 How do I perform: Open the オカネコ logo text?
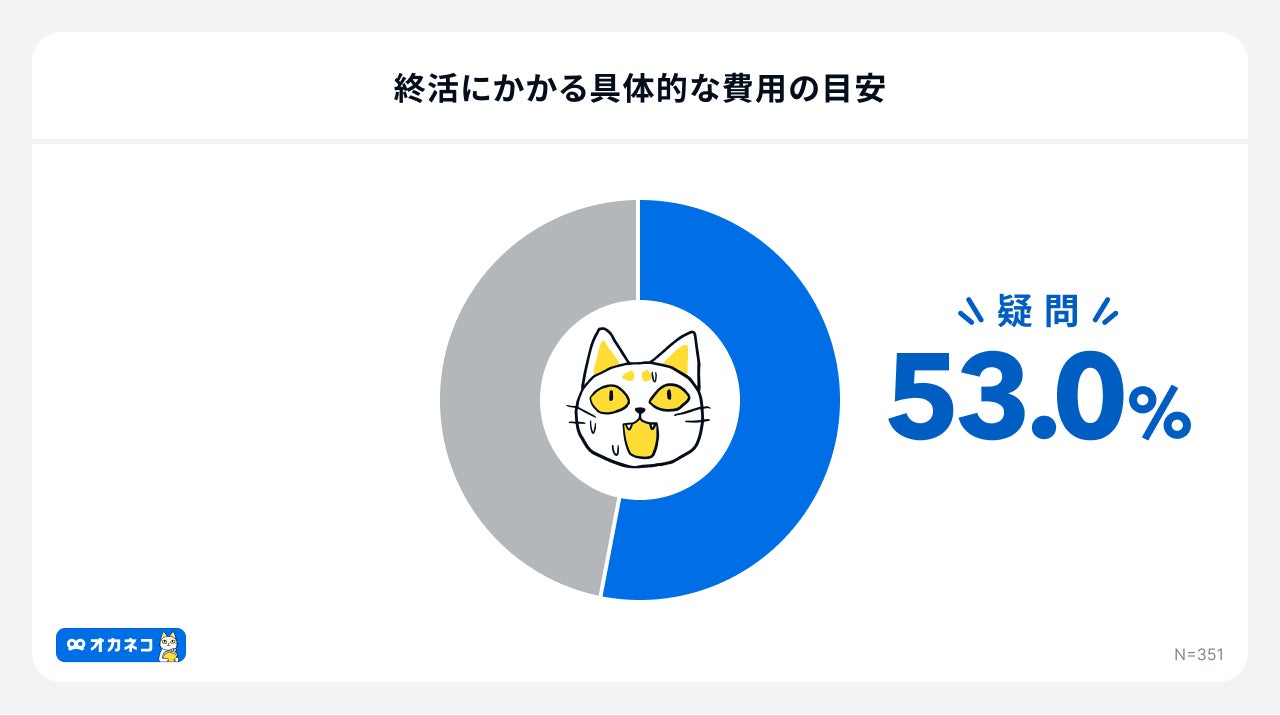pyautogui.click(x=121, y=647)
